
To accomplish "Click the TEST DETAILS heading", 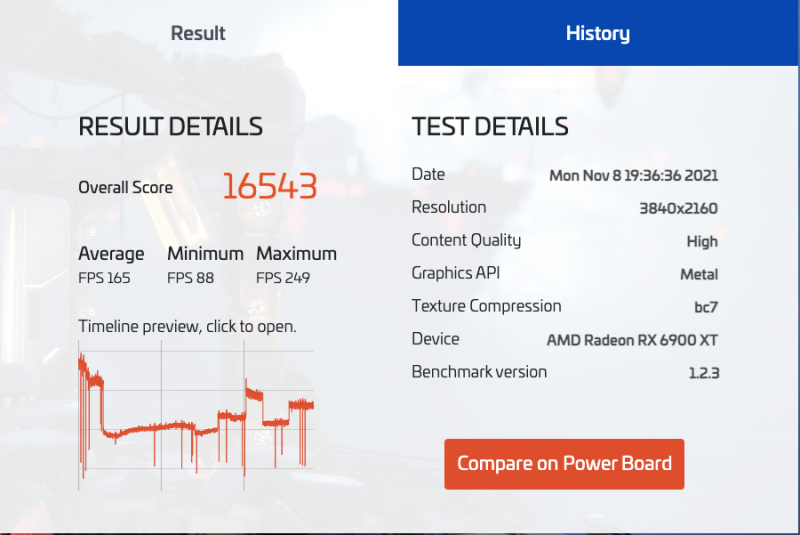I will (x=490, y=126).
